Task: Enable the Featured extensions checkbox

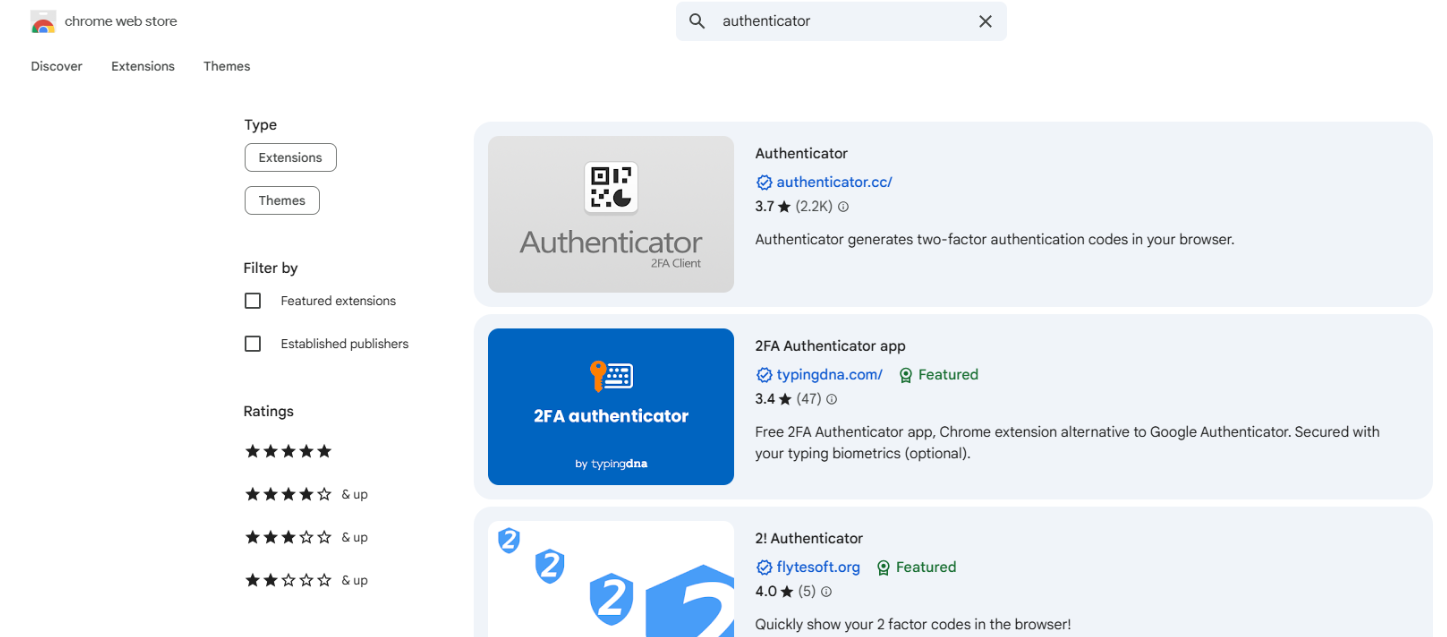Action: click(253, 301)
